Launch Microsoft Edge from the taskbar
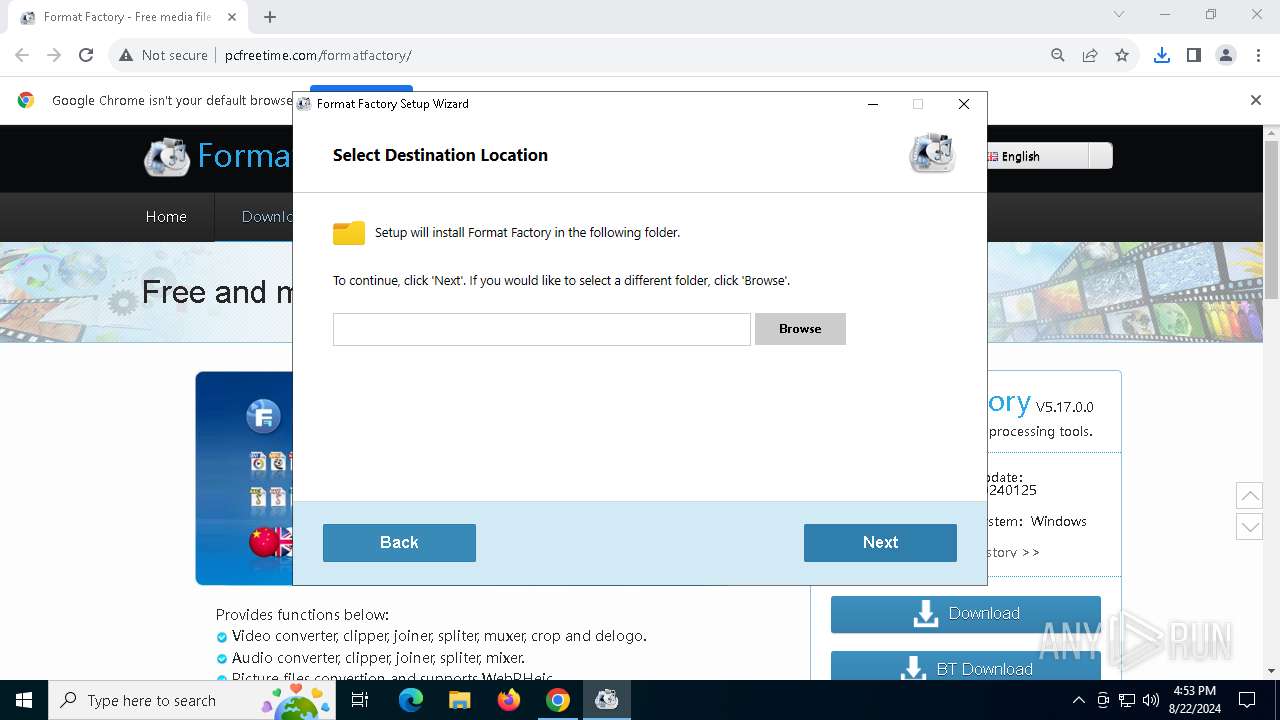1280x720 pixels. [411, 700]
